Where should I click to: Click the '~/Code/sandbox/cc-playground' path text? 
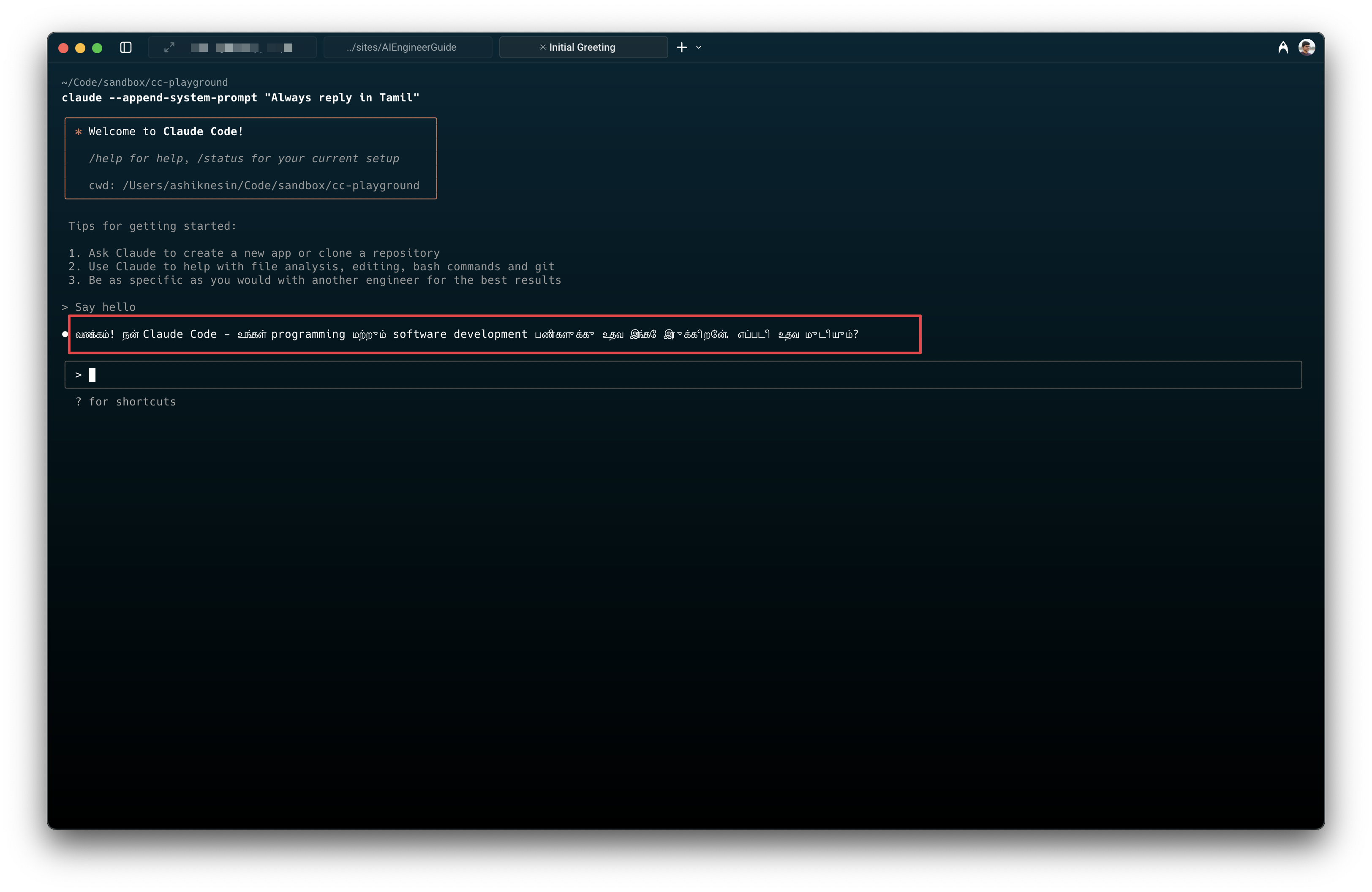[145, 82]
